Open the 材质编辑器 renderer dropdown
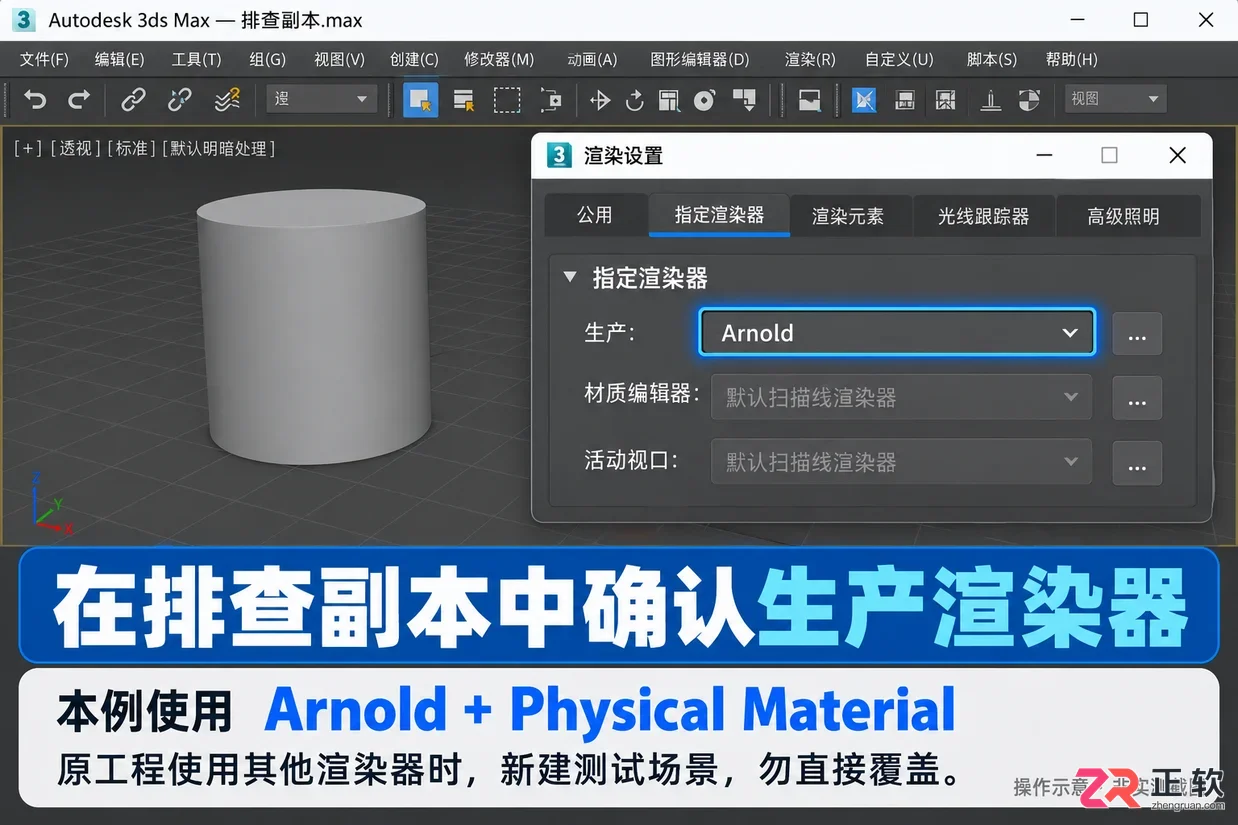This screenshot has width=1238, height=825. point(901,398)
